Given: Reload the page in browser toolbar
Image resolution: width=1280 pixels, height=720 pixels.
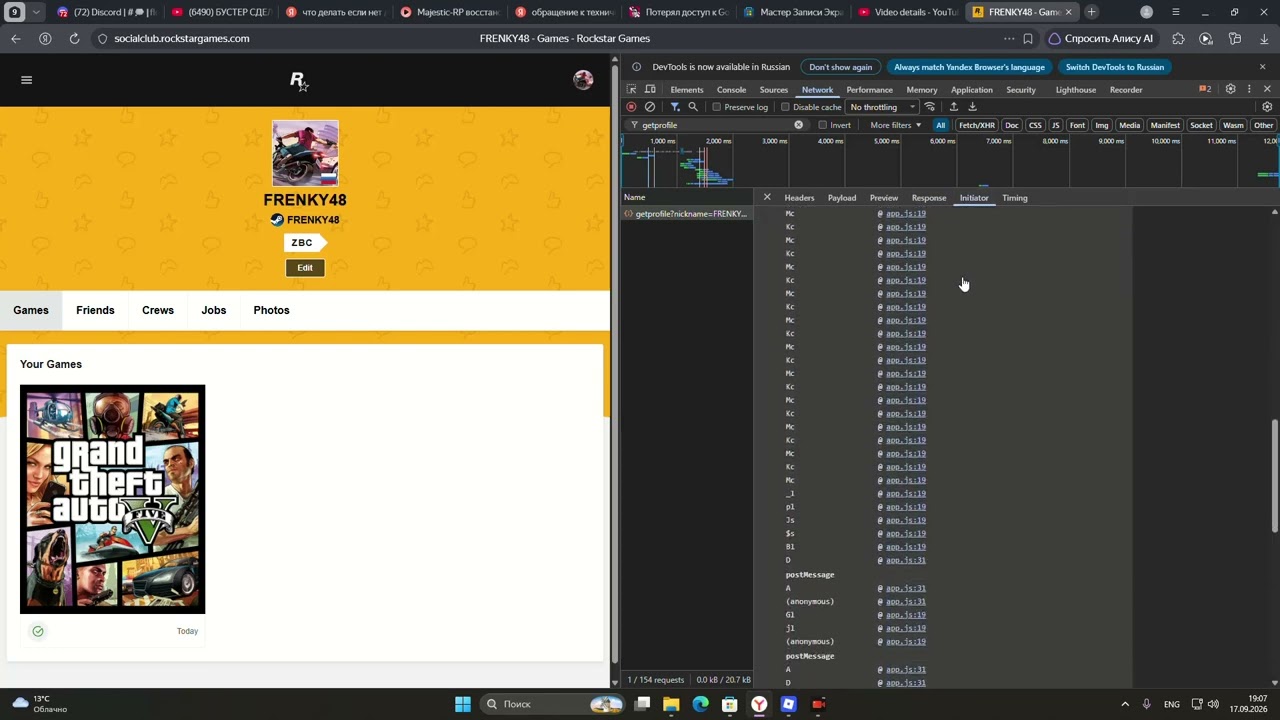Looking at the screenshot, I should tap(74, 38).
